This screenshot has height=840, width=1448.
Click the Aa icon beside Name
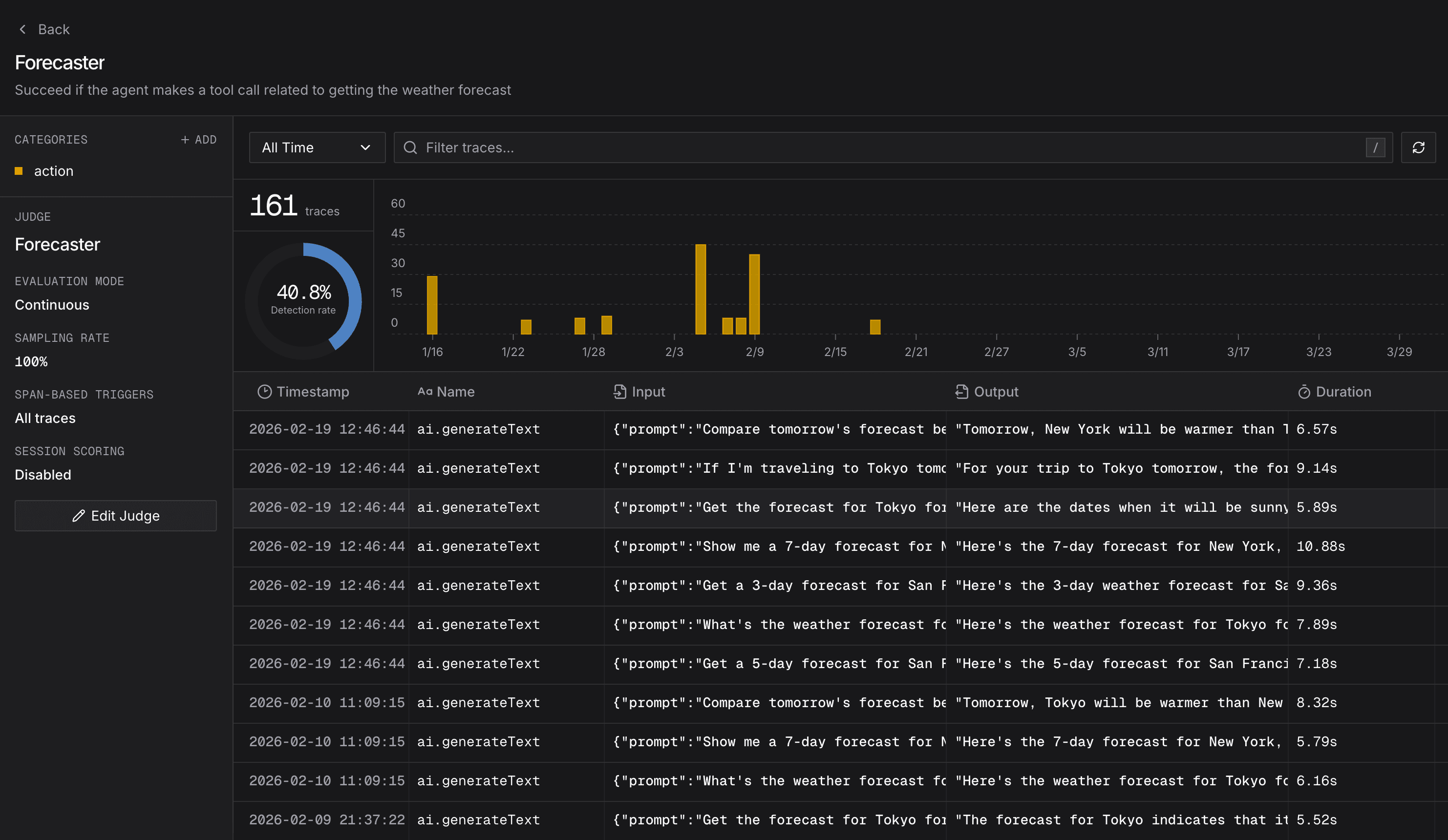pos(425,392)
